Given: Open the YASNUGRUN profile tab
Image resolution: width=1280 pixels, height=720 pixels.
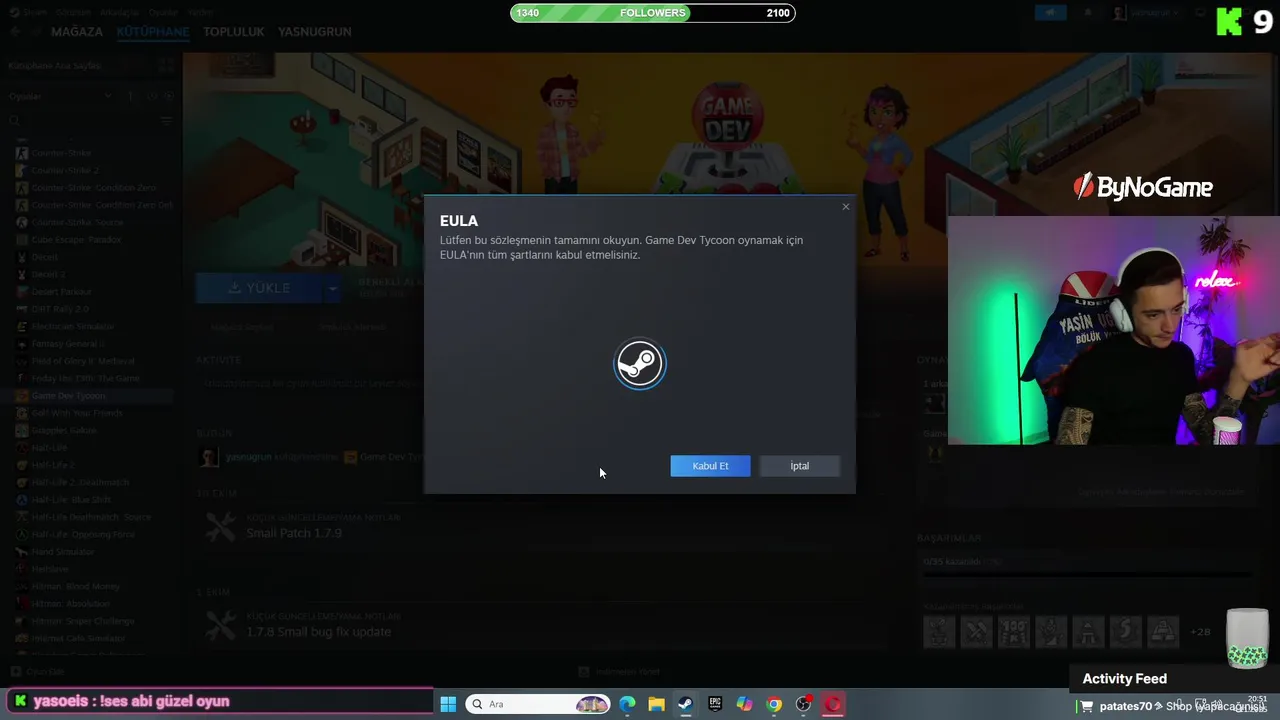Looking at the screenshot, I should (x=315, y=32).
